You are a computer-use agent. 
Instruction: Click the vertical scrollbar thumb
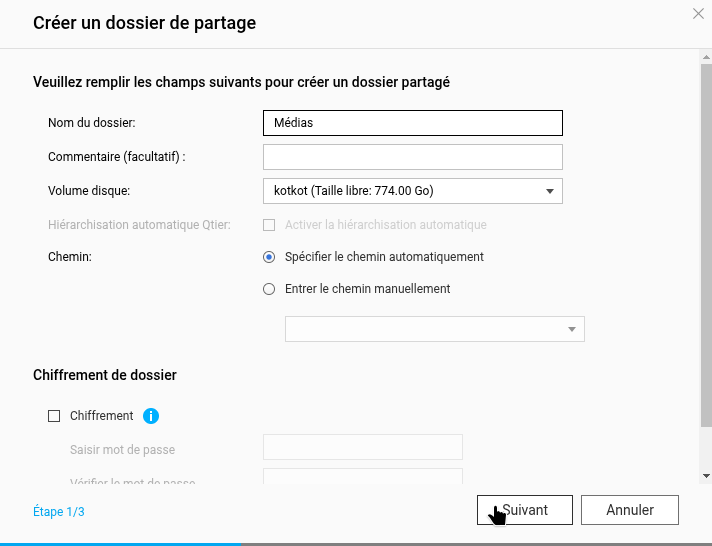tap(706, 245)
